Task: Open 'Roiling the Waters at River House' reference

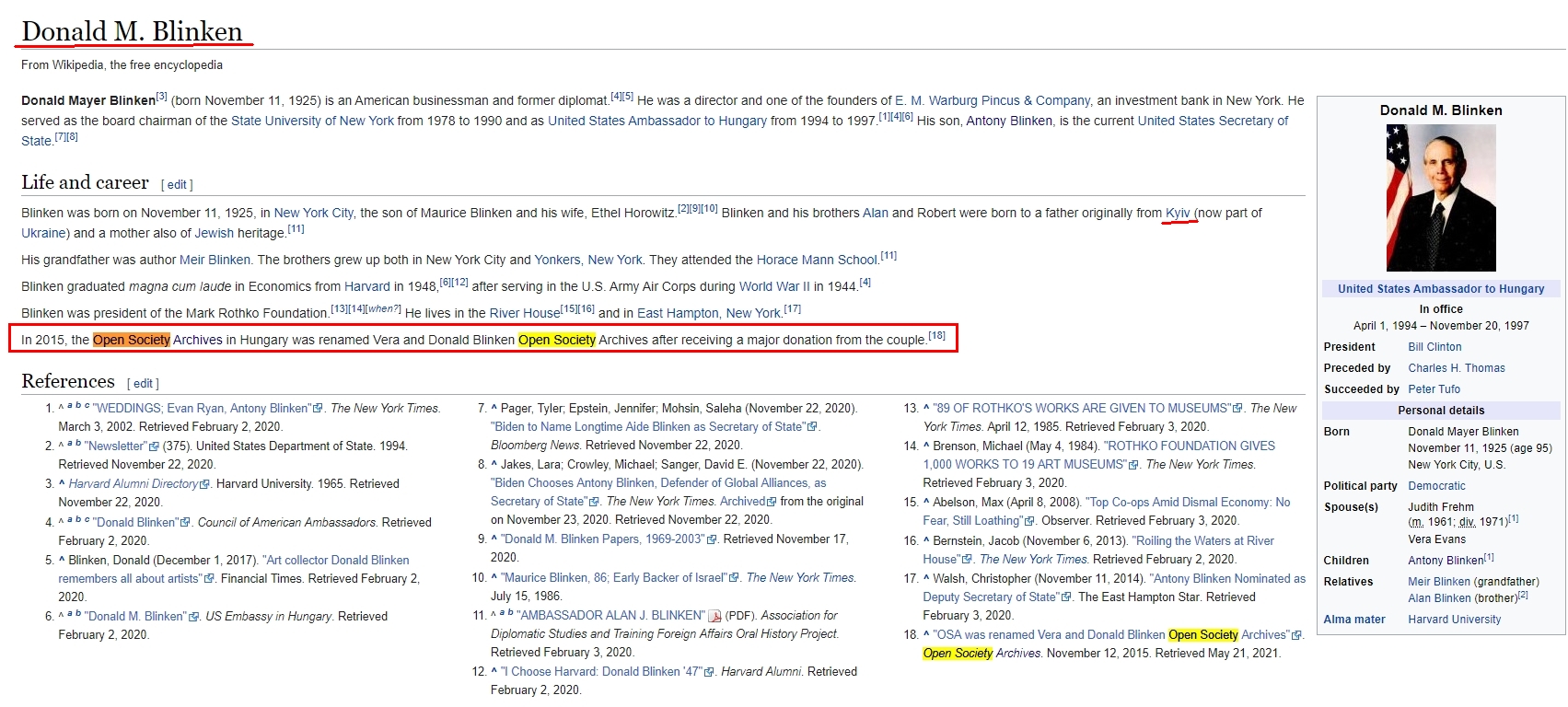Action: (x=1098, y=550)
